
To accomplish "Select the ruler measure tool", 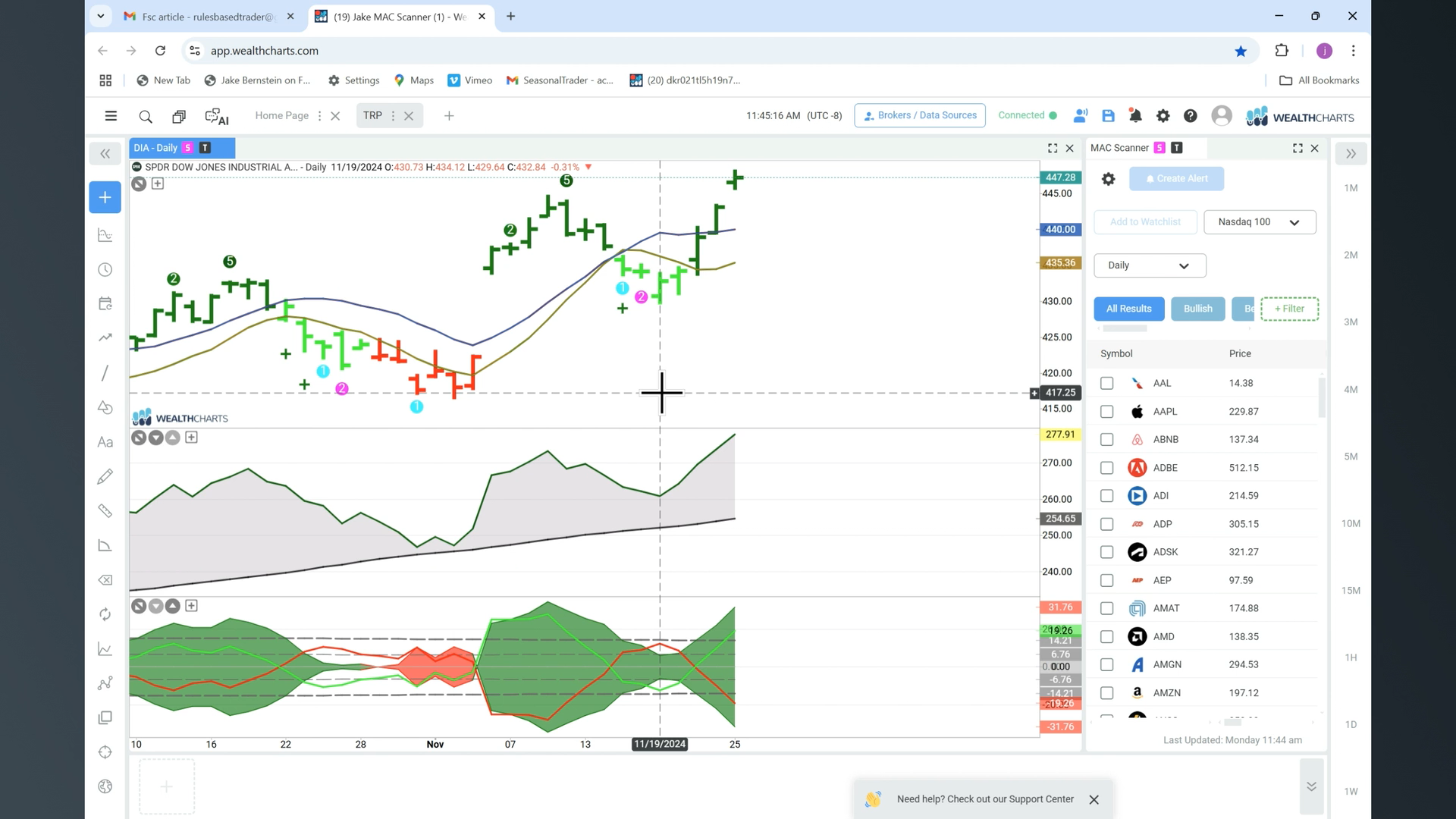I will coord(105,511).
